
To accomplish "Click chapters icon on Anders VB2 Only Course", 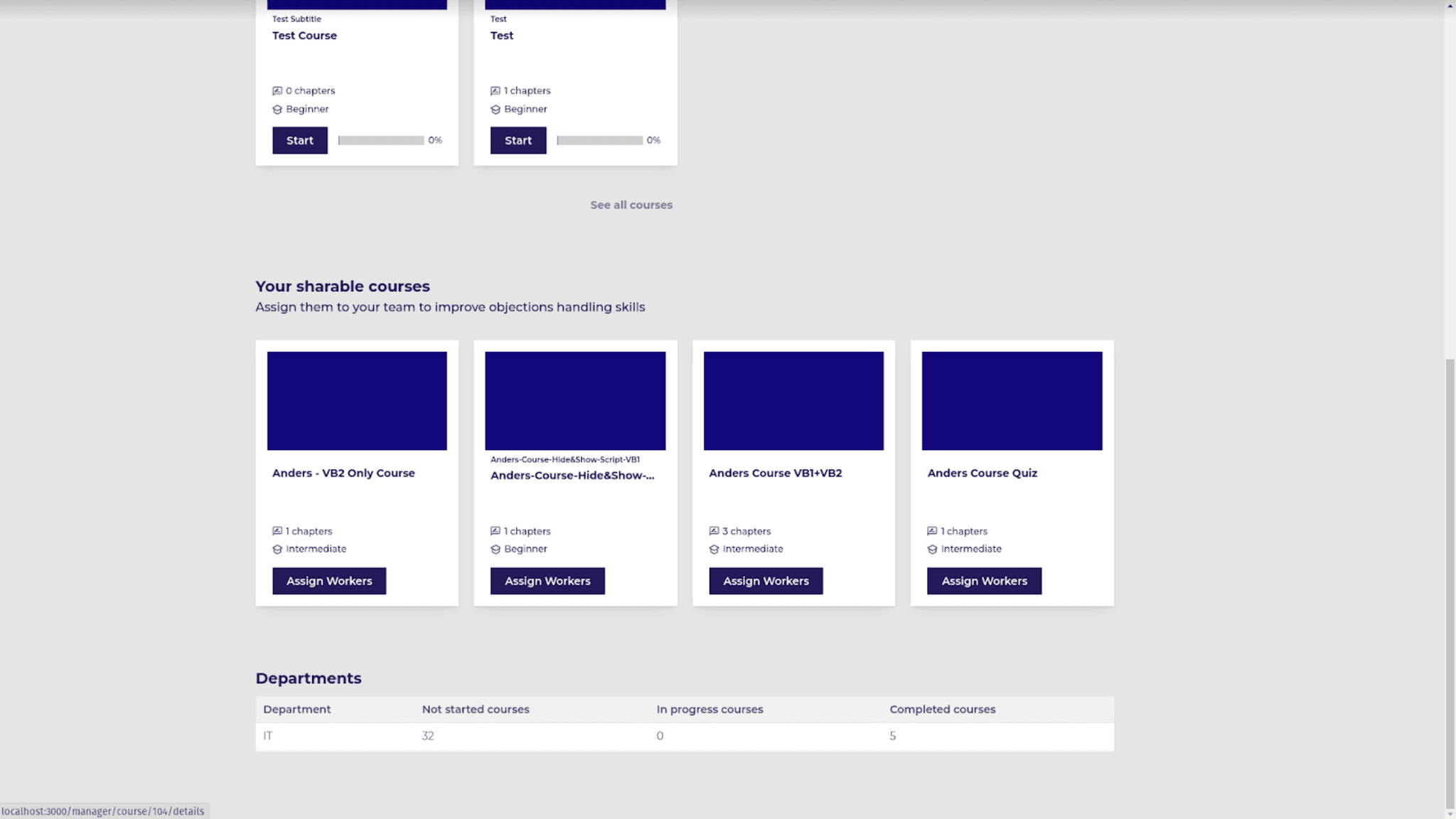I will [277, 531].
